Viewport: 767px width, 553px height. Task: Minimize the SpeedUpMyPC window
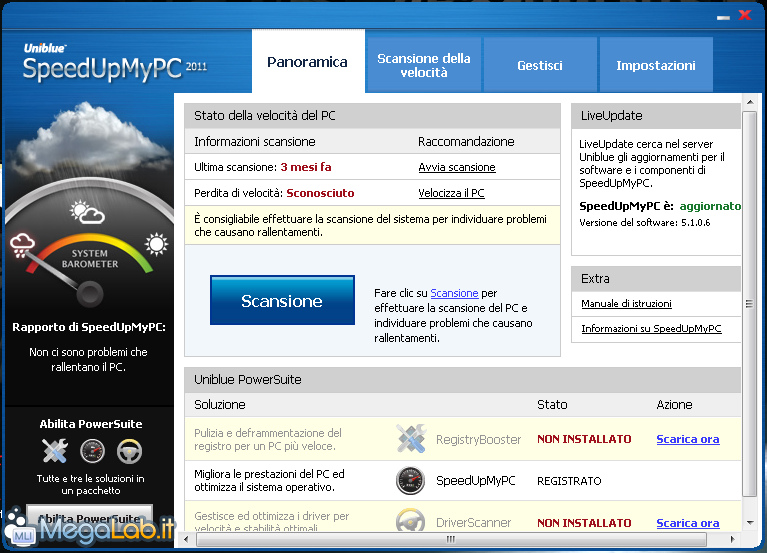click(x=723, y=16)
